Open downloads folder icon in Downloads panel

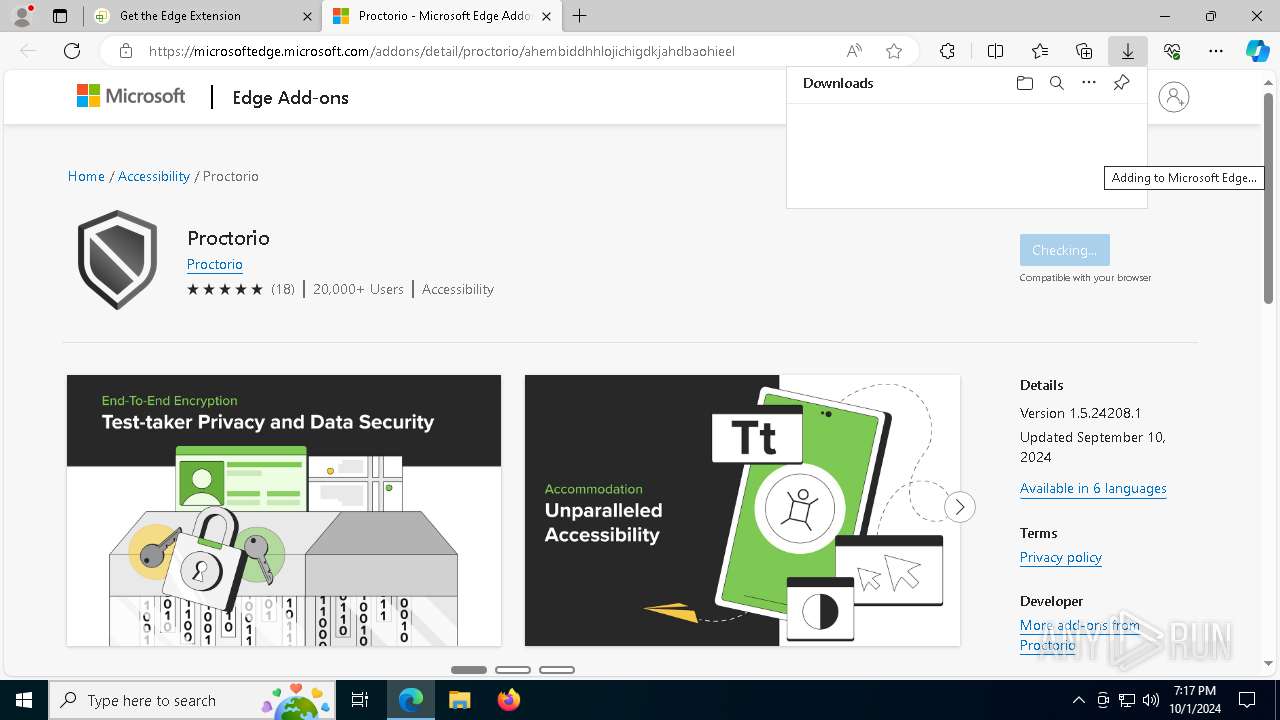click(1024, 83)
